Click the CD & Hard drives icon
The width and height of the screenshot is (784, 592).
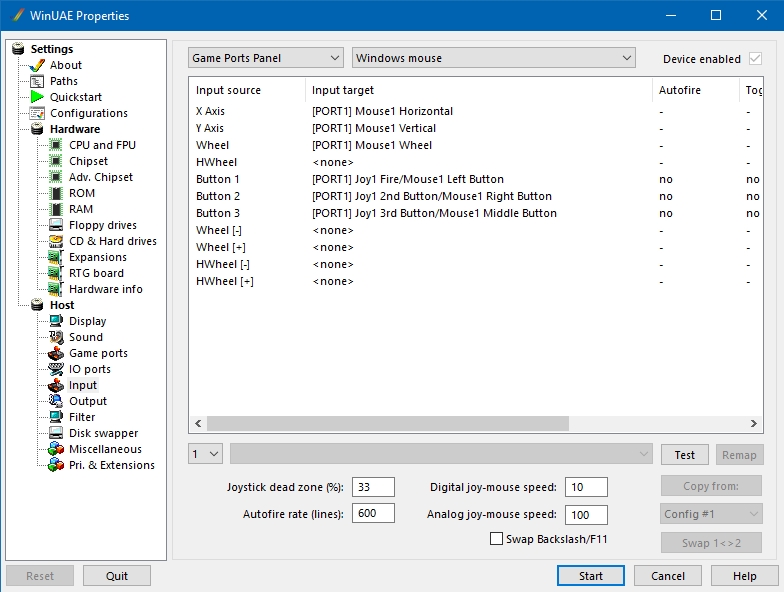56,242
